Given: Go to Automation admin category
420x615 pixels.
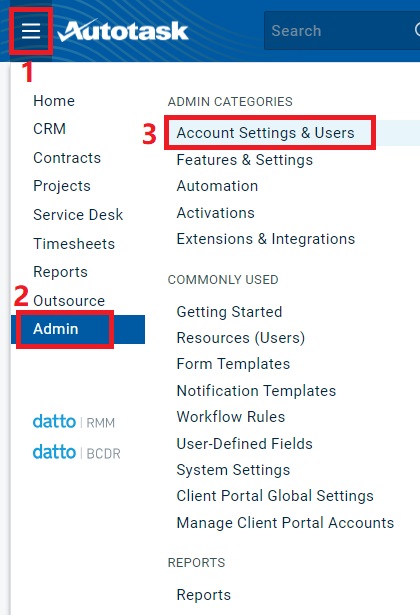Looking at the screenshot, I should (217, 186).
